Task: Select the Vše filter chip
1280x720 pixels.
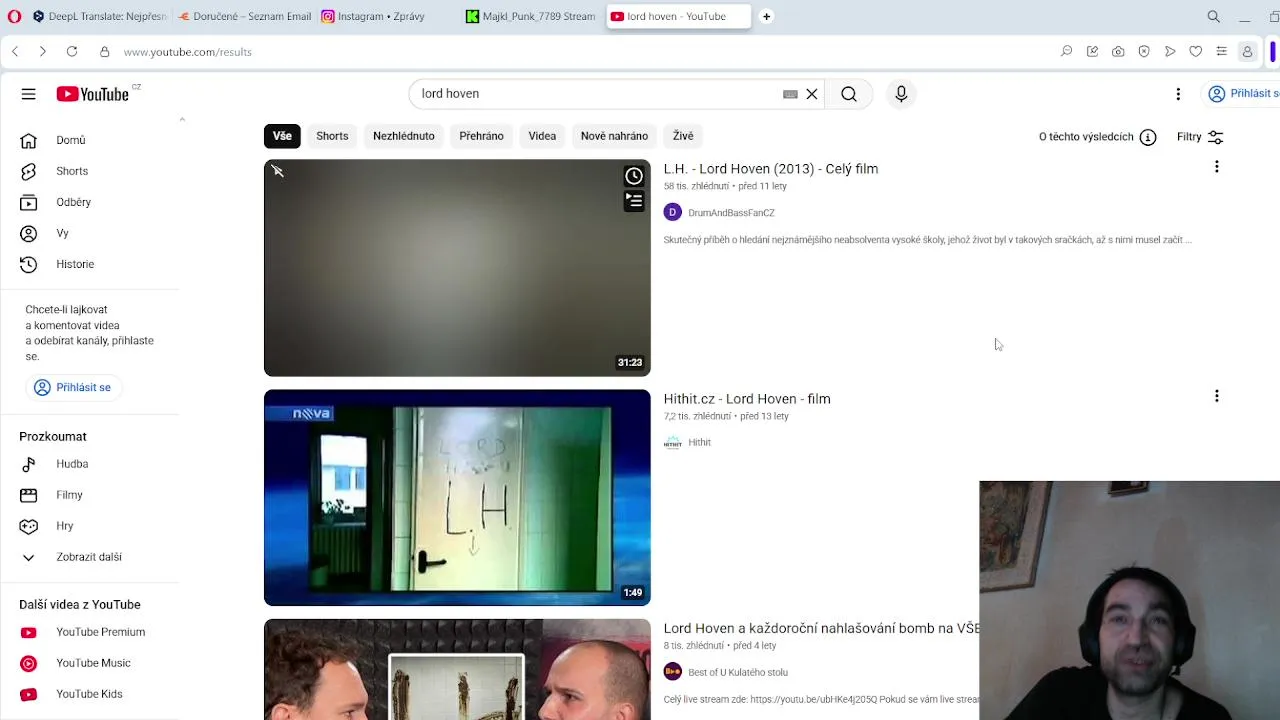Action: point(282,136)
